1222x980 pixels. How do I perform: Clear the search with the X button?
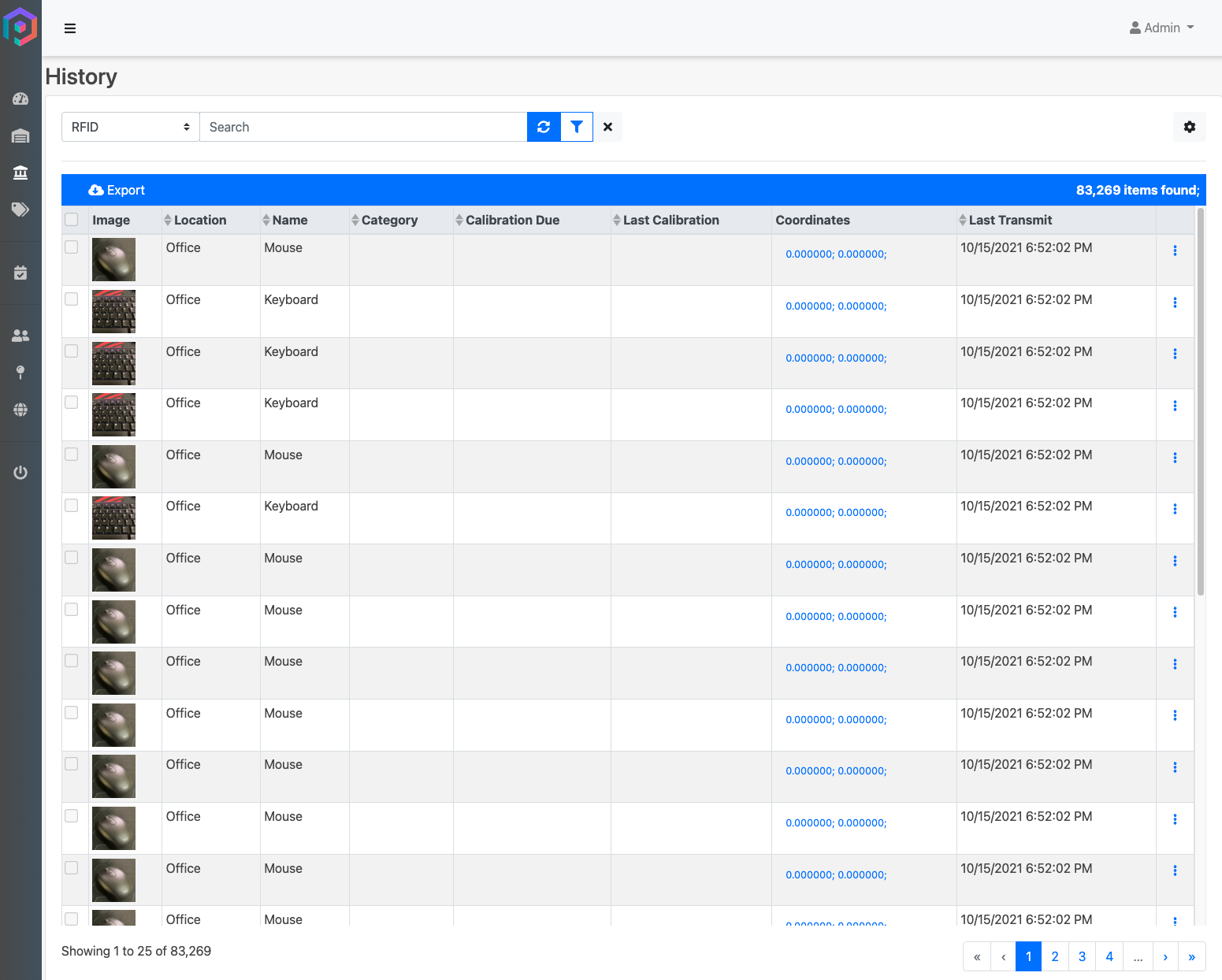(x=607, y=127)
